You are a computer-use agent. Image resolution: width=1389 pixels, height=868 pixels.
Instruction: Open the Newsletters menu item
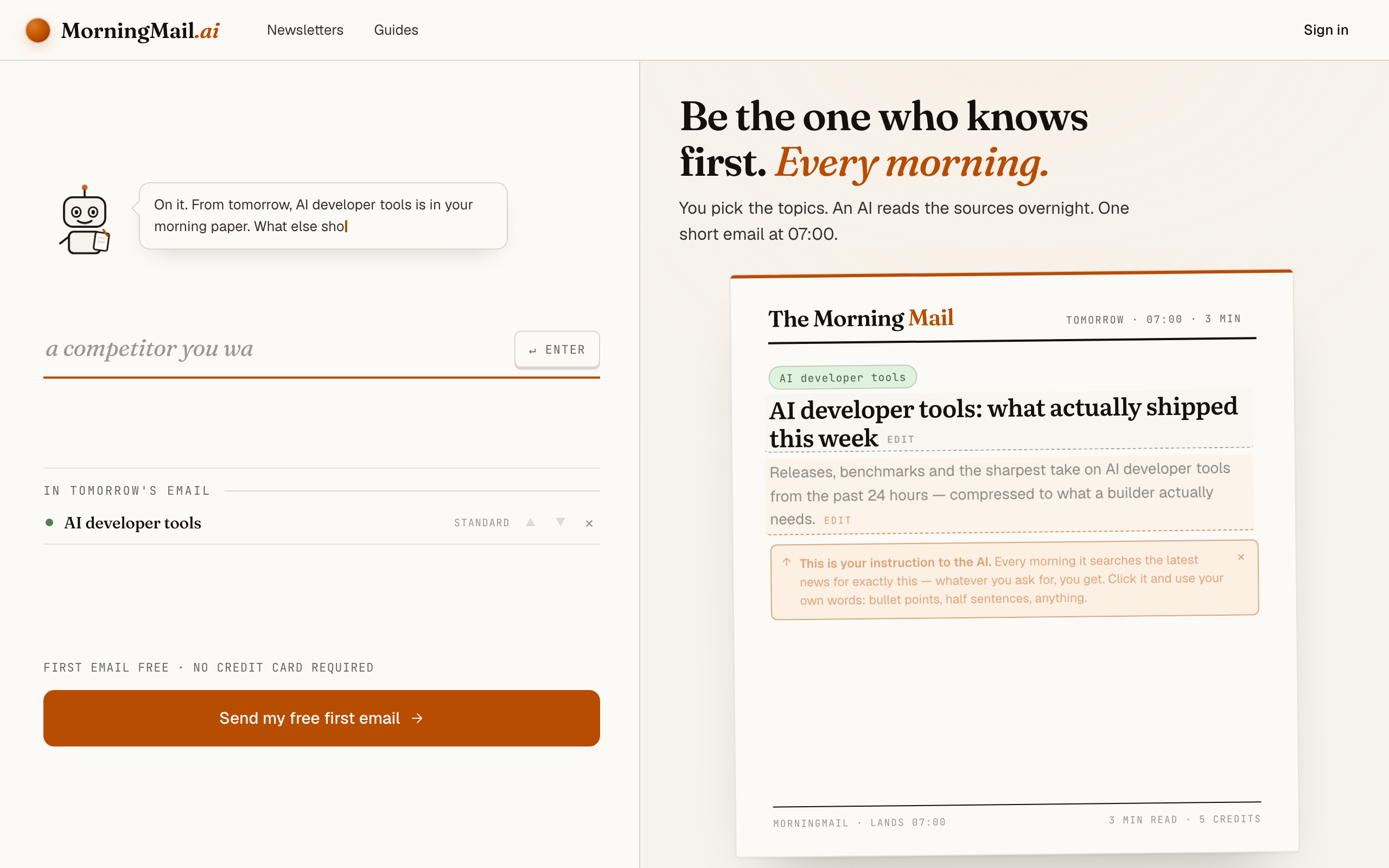pyautogui.click(x=305, y=30)
